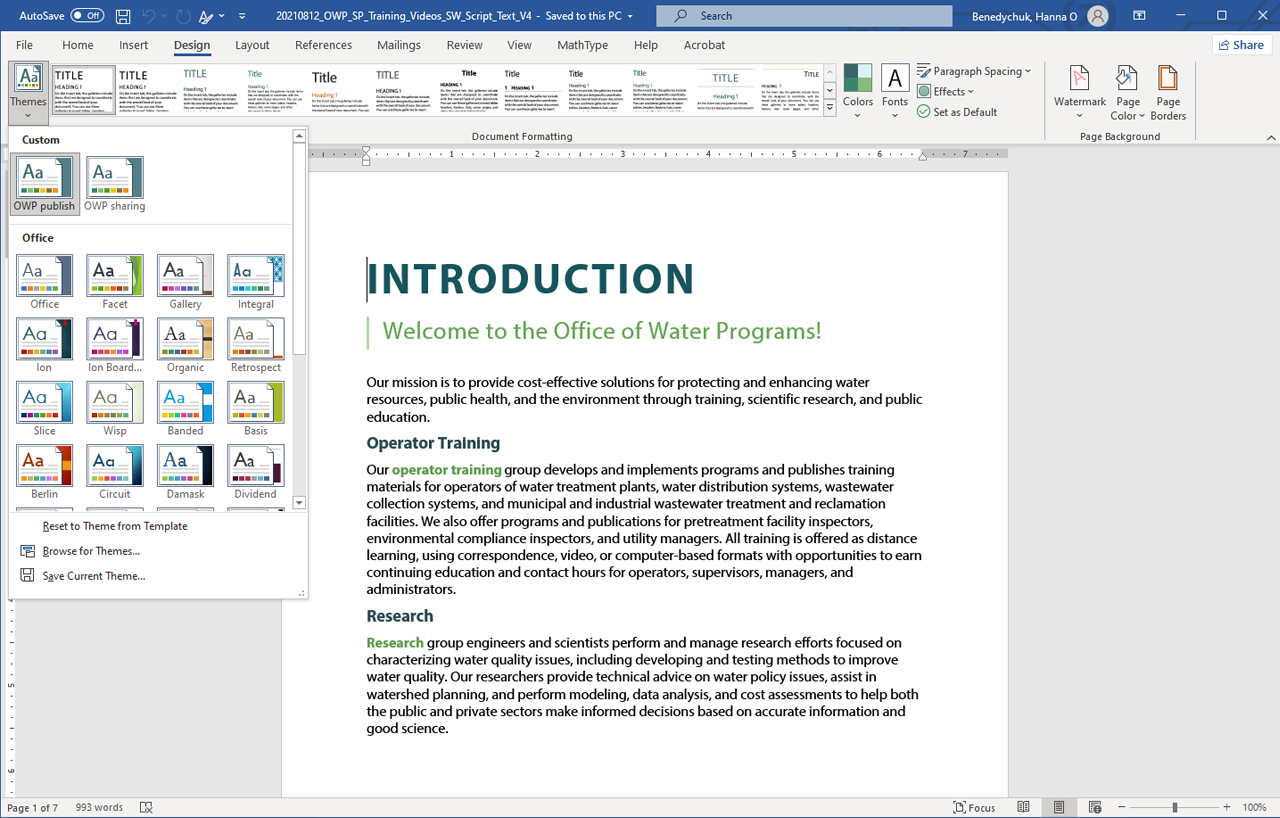Open the File tab
The width and height of the screenshot is (1280, 818).
(x=24, y=45)
